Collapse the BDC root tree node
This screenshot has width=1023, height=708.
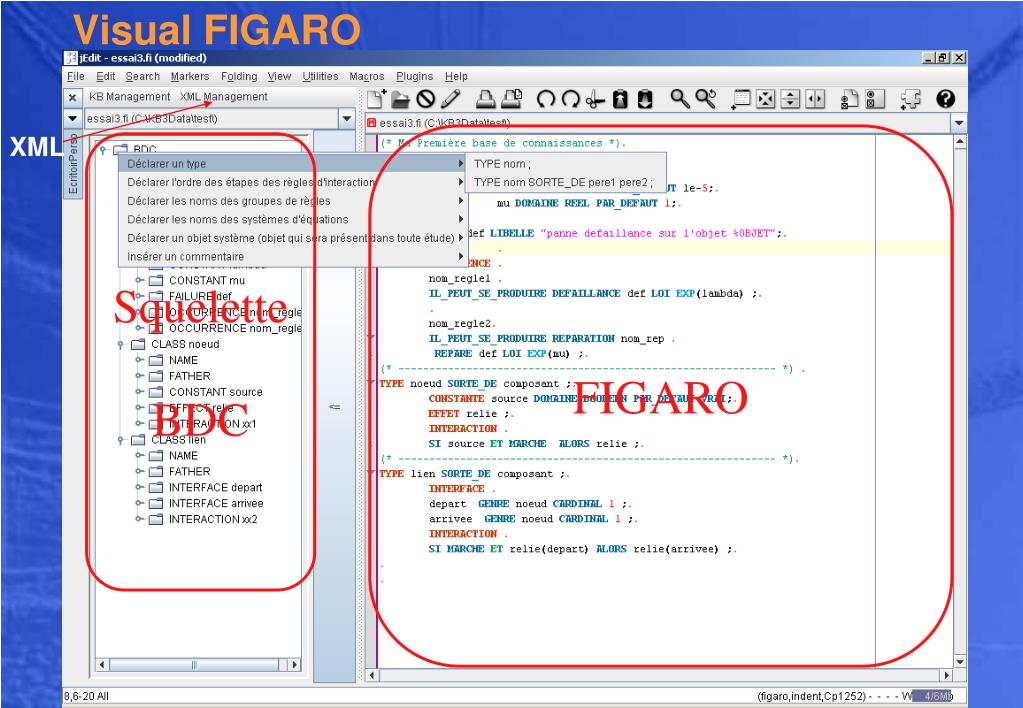[103, 149]
